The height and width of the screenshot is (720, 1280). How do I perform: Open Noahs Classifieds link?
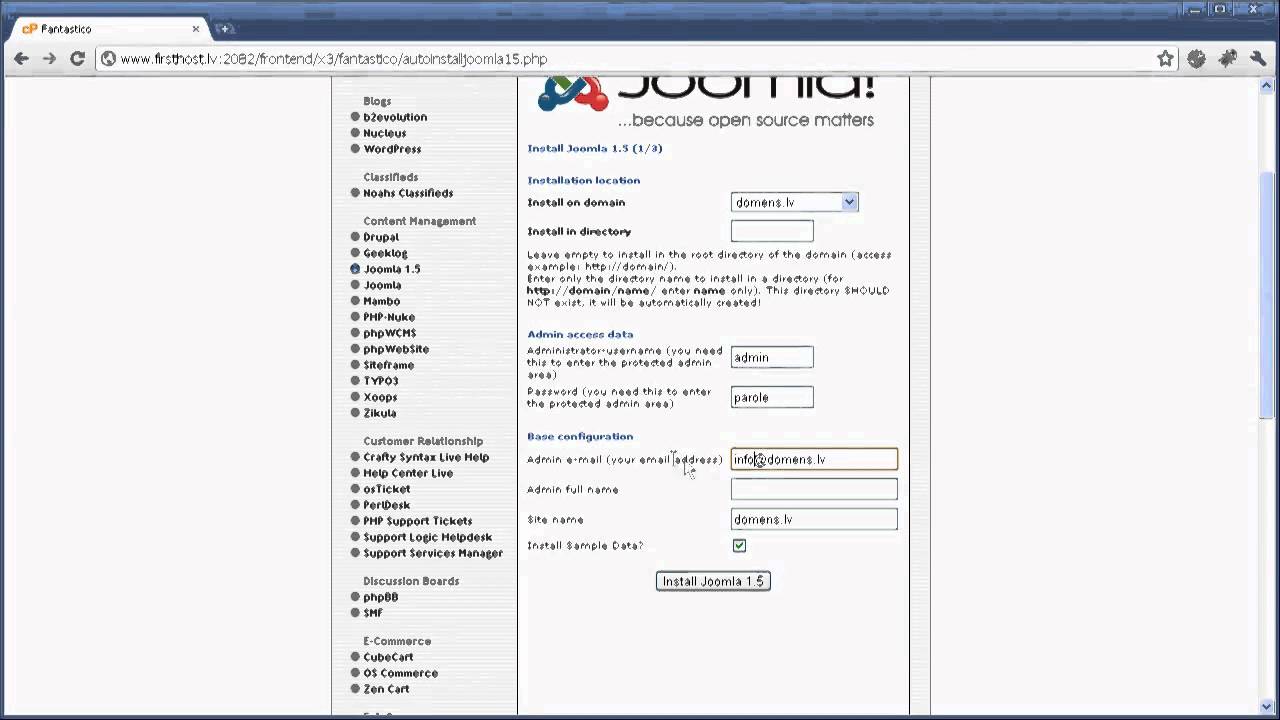408,193
